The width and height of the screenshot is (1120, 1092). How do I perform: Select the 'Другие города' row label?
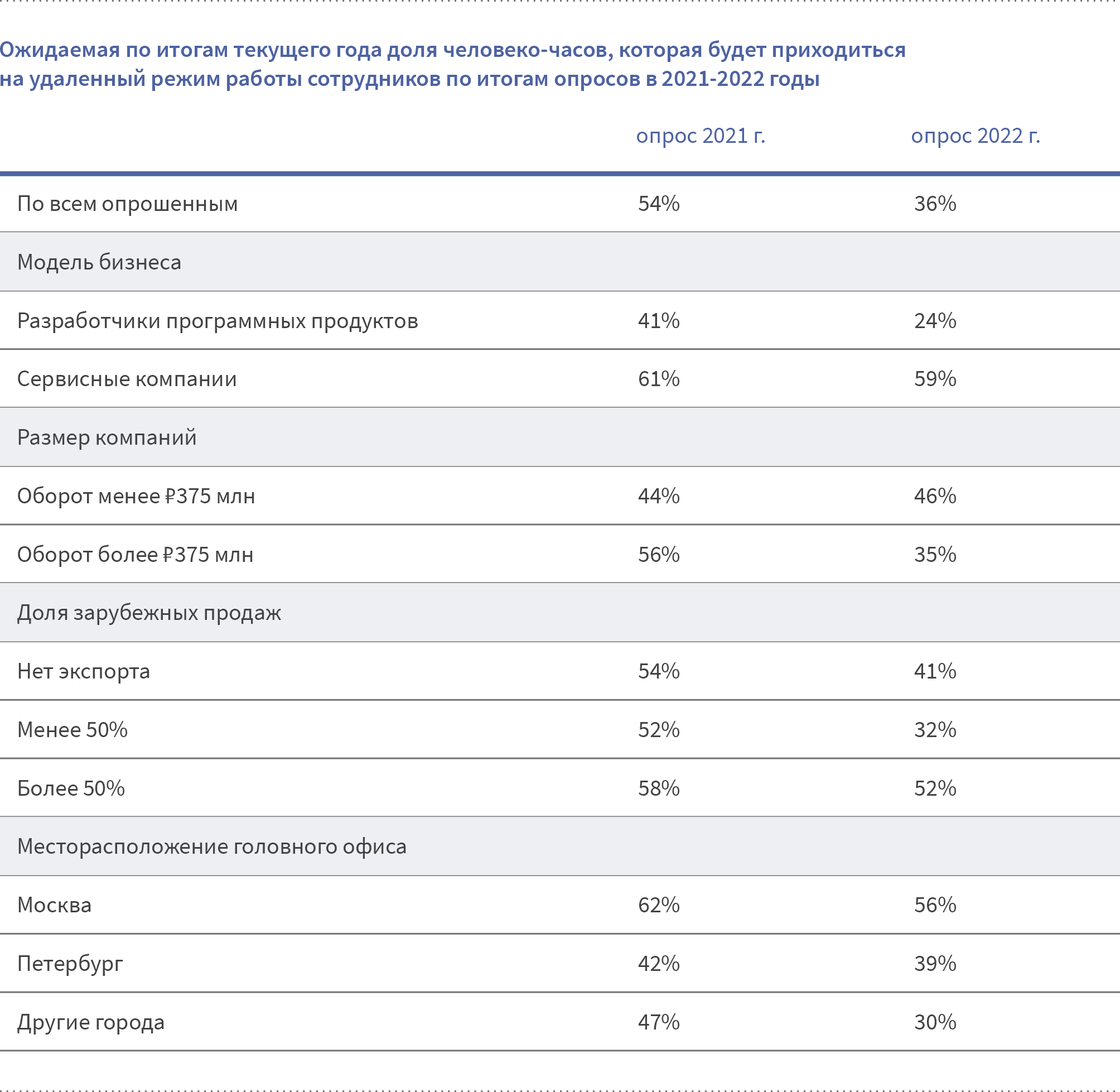click(90, 1023)
